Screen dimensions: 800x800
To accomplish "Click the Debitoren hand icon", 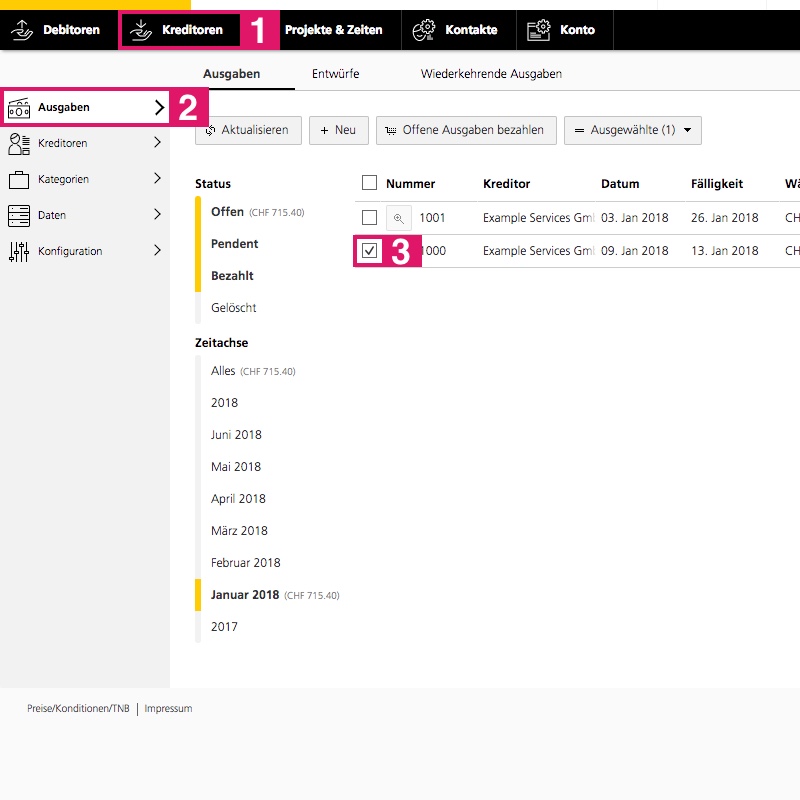I will 22,30.
